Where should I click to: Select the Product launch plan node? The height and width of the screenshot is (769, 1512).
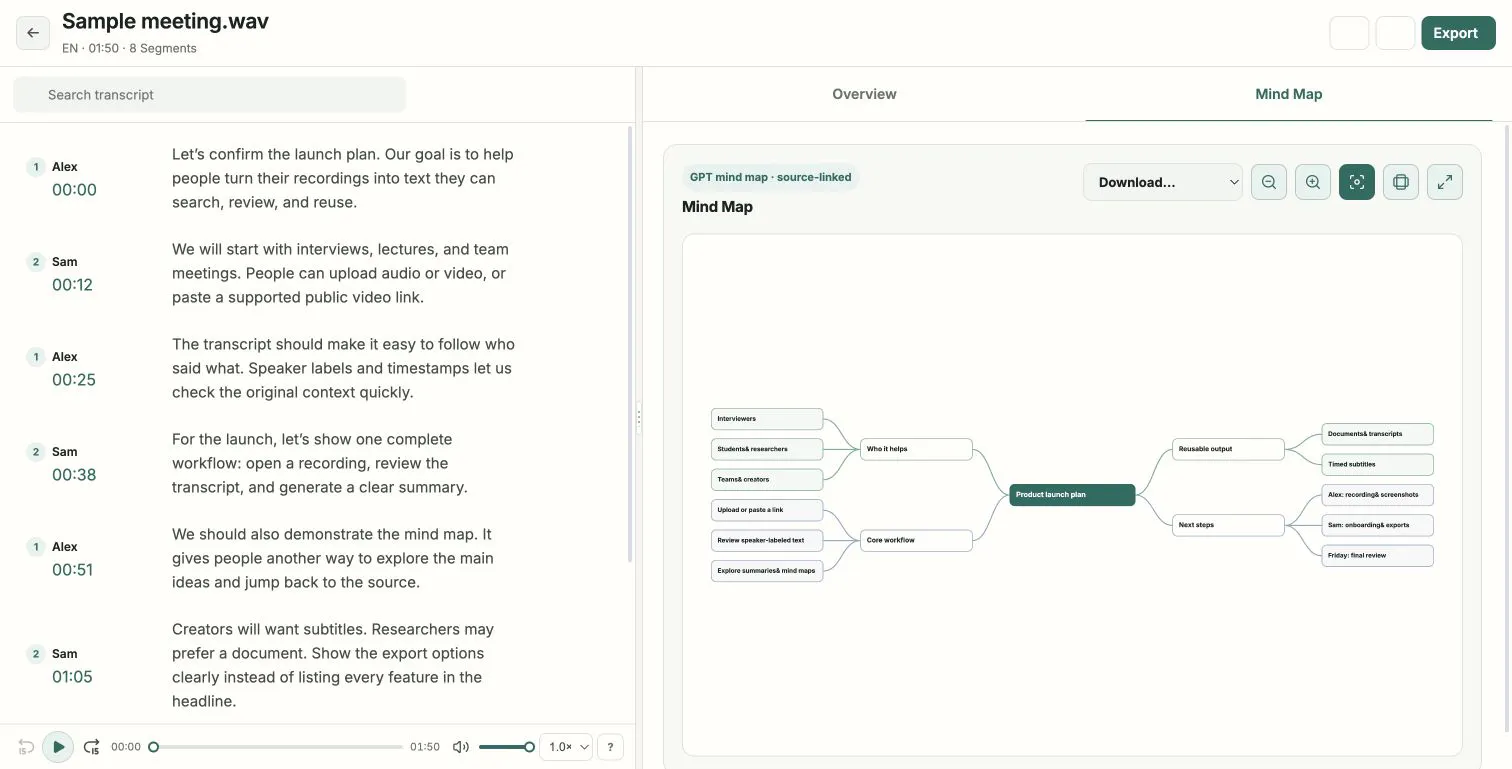point(1072,494)
